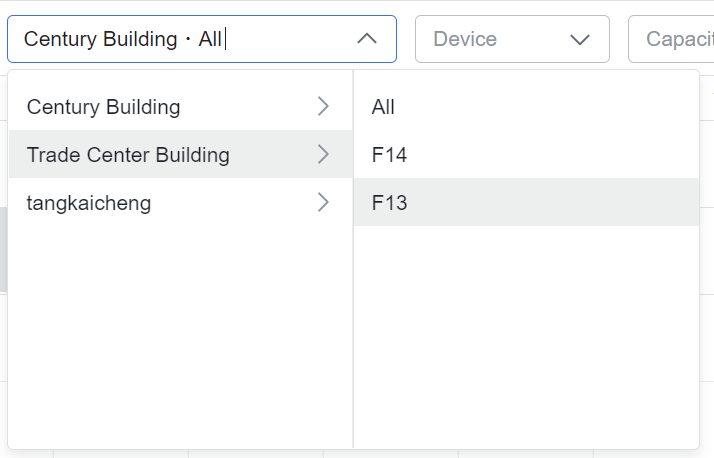
Task: Choose All floors option
Action: pos(383,106)
